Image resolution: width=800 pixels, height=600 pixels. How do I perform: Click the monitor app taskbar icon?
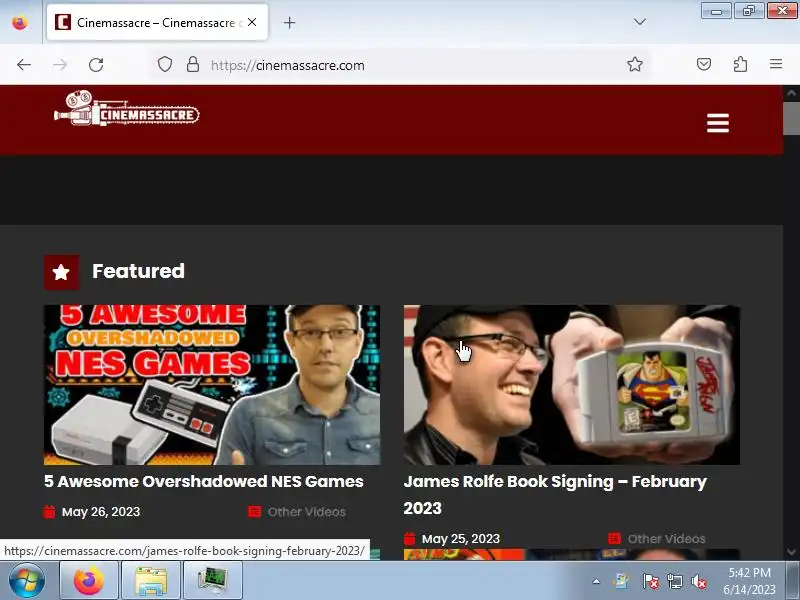point(212,581)
